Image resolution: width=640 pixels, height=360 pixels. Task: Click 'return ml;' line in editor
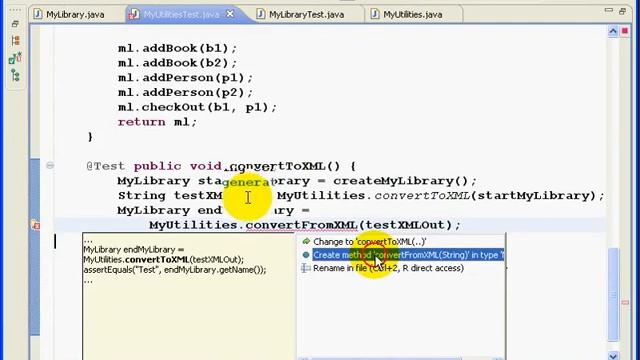point(157,122)
